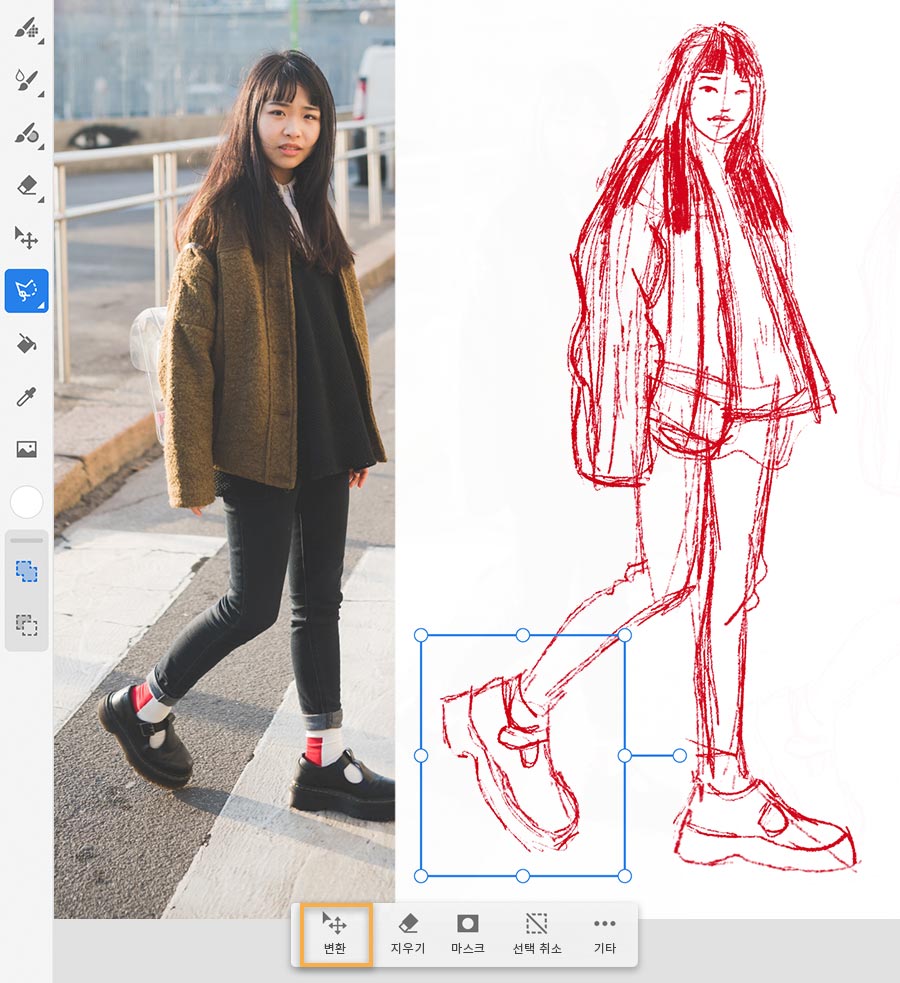The width and height of the screenshot is (900, 983).
Task: Select the eyedropper tool
Action: click(x=26, y=396)
